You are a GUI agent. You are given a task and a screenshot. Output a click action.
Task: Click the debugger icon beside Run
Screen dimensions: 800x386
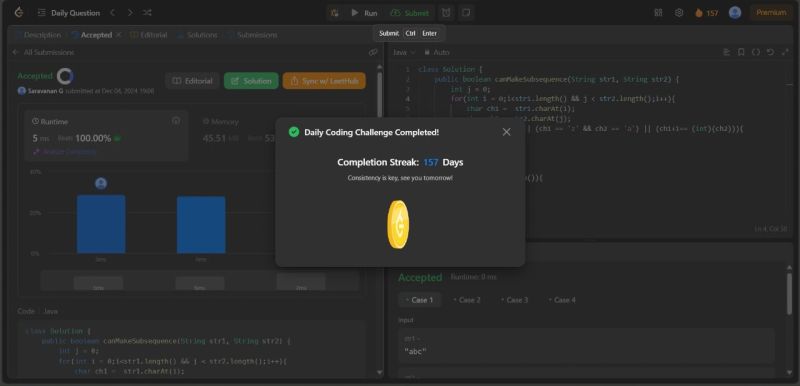click(x=335, y=13)
